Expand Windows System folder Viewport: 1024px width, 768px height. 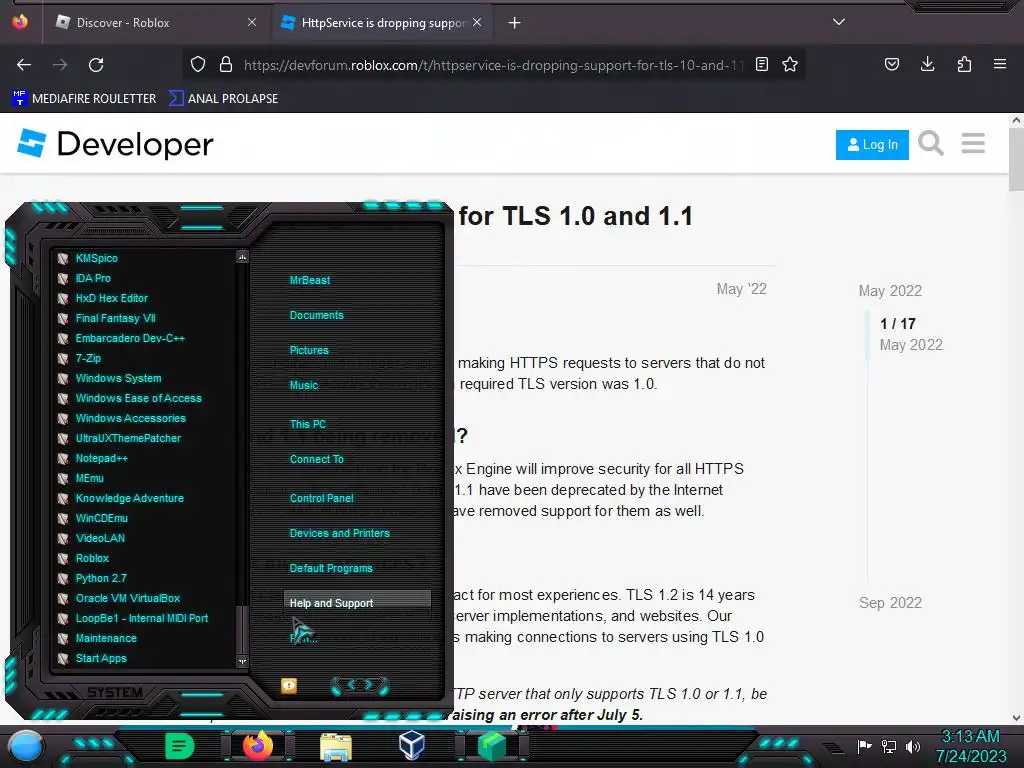click(118, 378)
